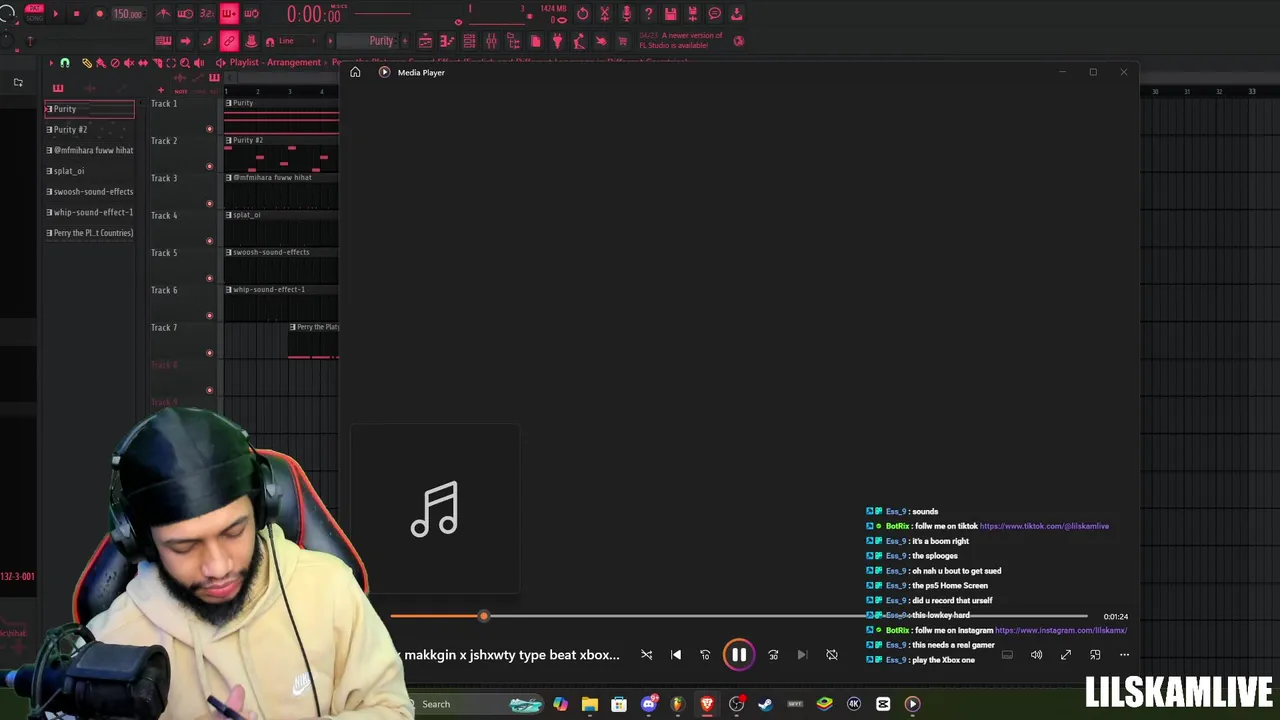This screenshot has height=720, width=1280.
Task: Click FL Studio stop button
Action: 76,14
